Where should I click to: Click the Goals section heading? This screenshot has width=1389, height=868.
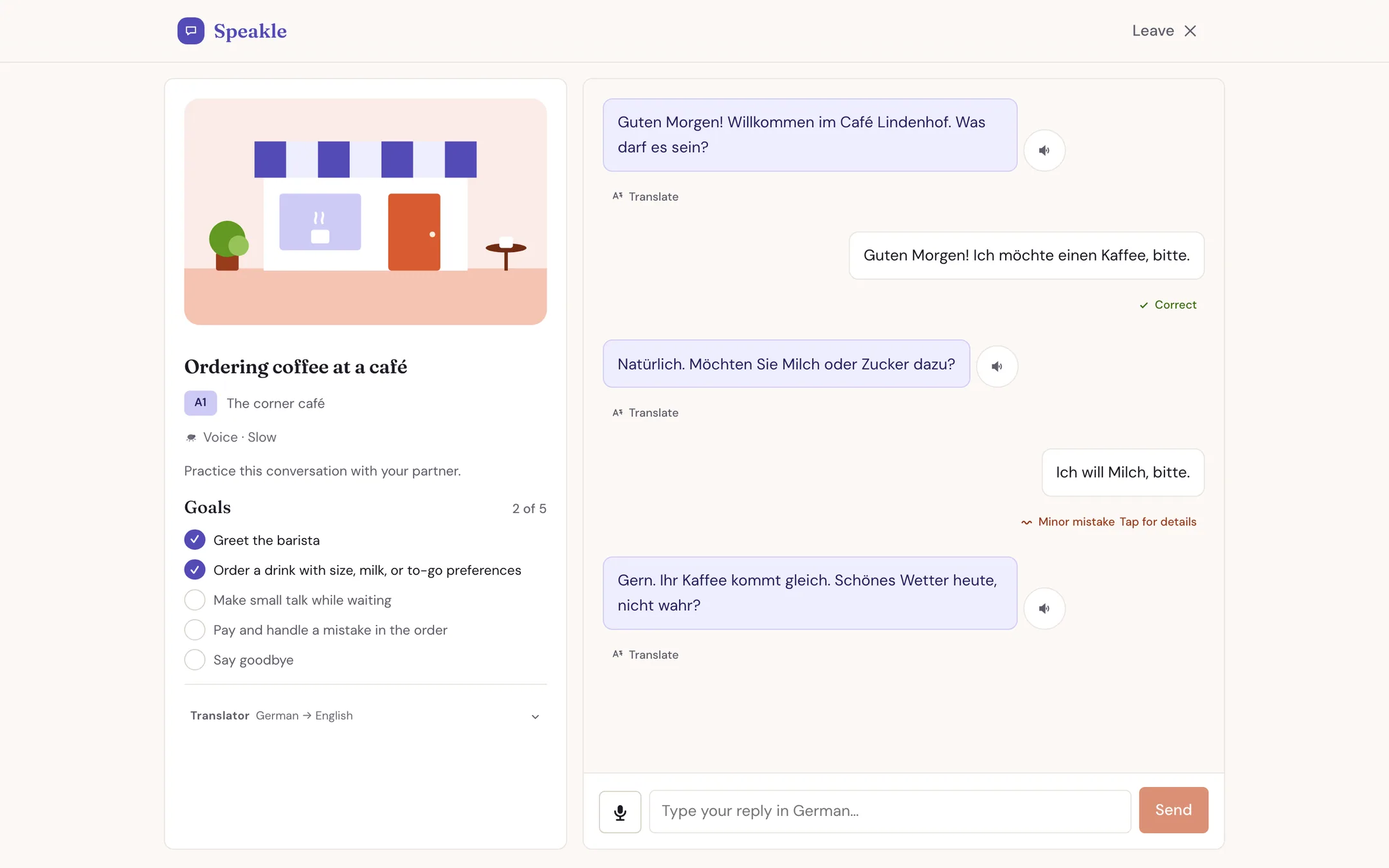coord(208,507)
